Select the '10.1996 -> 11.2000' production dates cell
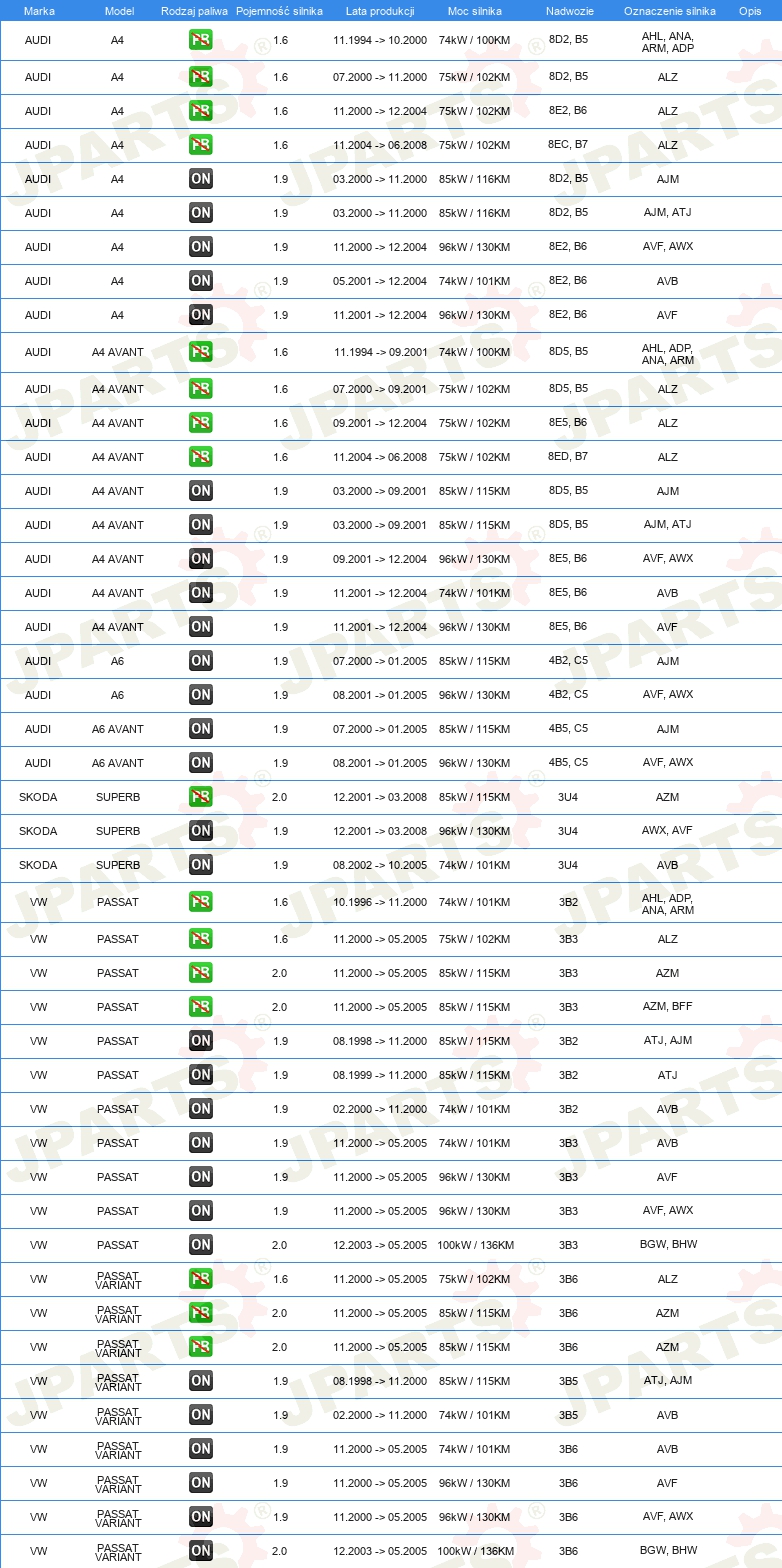Viewport: 782px width, 1568px height. click(380, 902)
